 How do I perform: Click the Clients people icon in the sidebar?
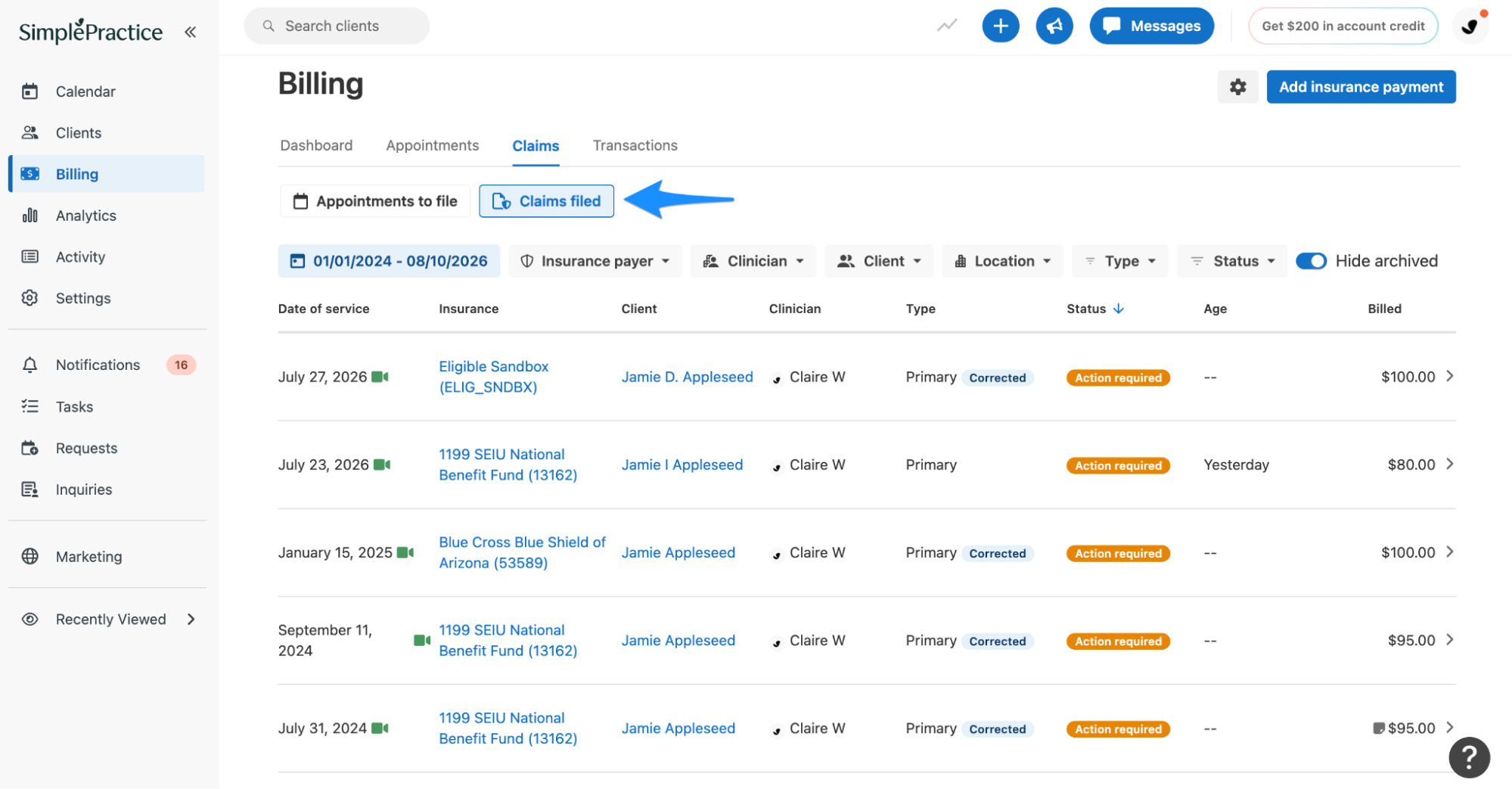30,133
